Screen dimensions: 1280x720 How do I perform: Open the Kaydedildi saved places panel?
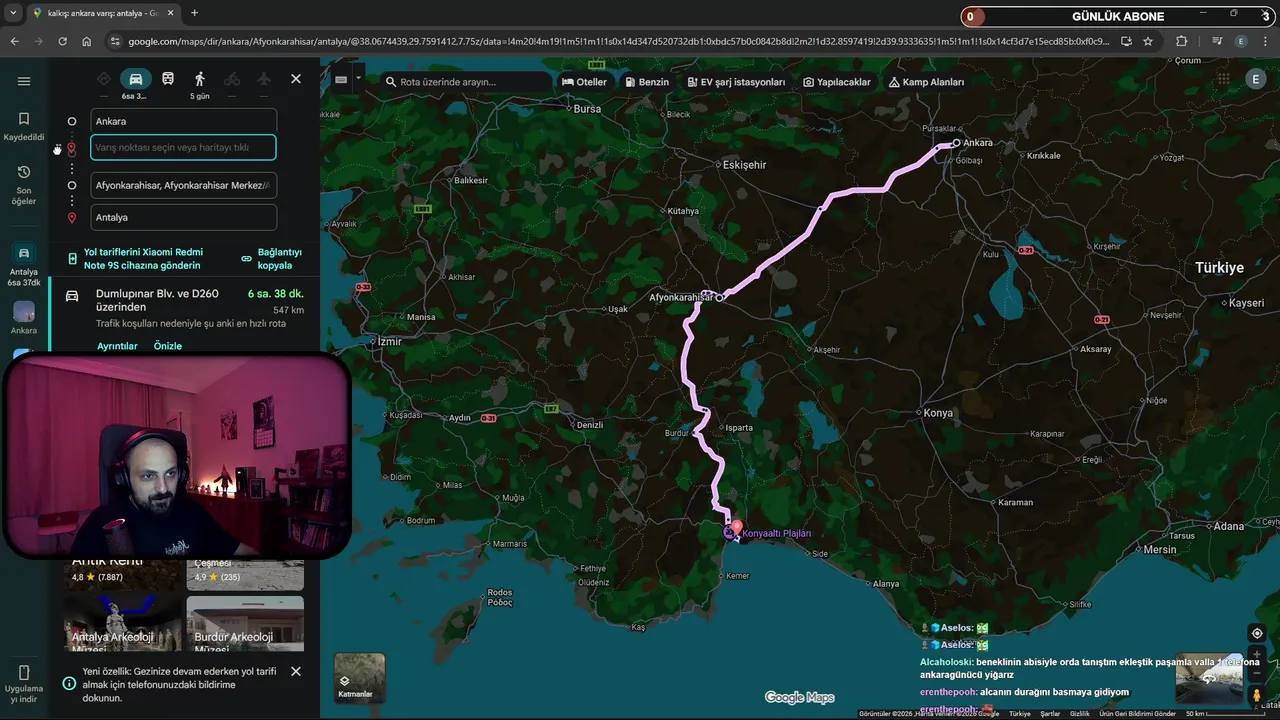point(24,126)
